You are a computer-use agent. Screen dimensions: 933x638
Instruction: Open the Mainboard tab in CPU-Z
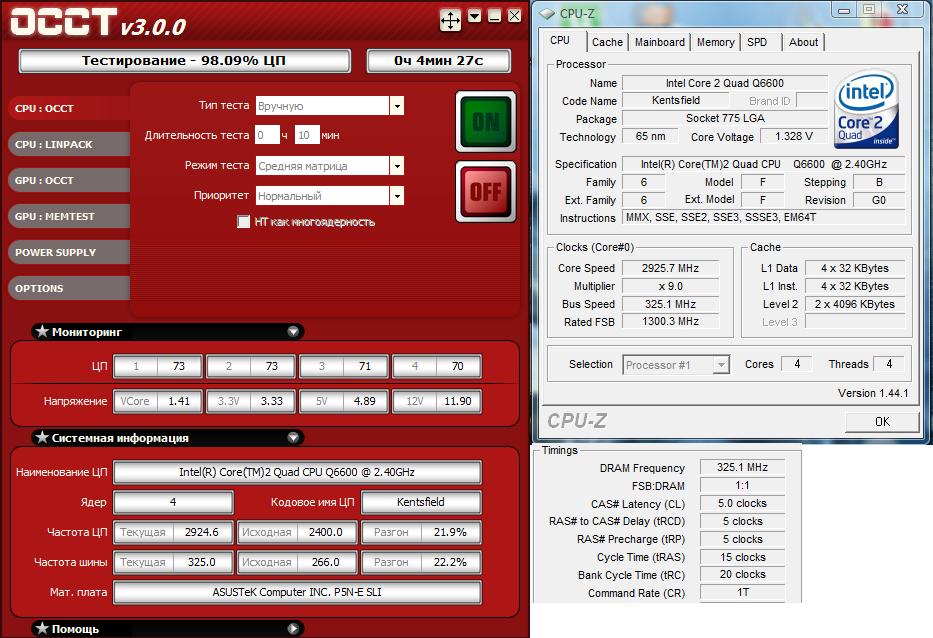660,42
